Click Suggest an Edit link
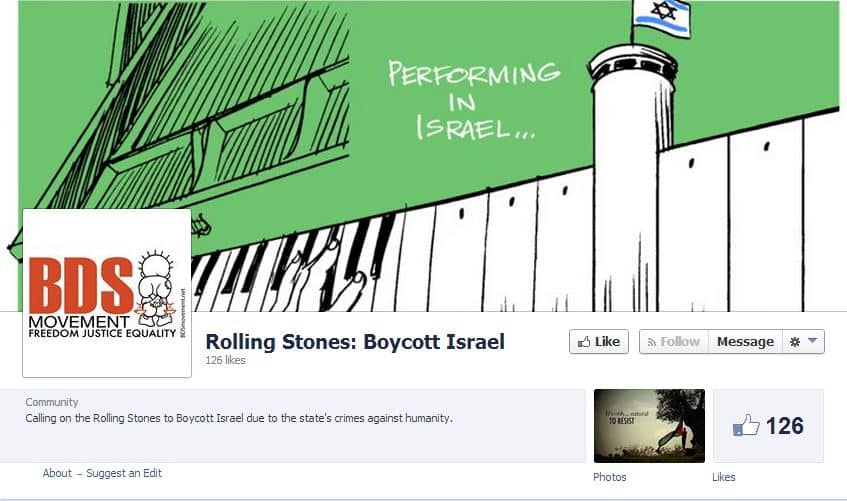 coord(124,473)
